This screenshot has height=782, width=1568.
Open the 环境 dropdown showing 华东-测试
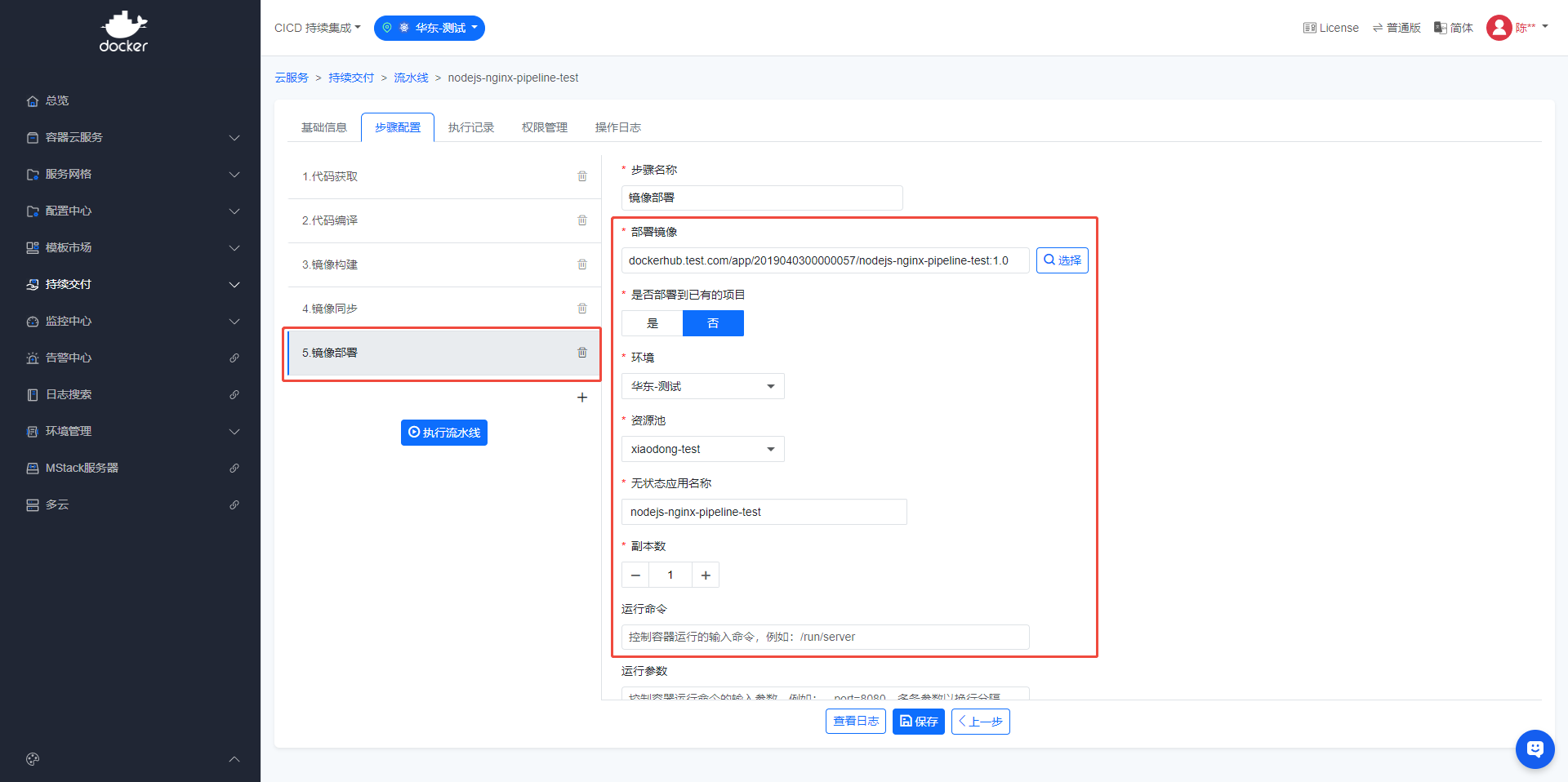coord(702,386)
